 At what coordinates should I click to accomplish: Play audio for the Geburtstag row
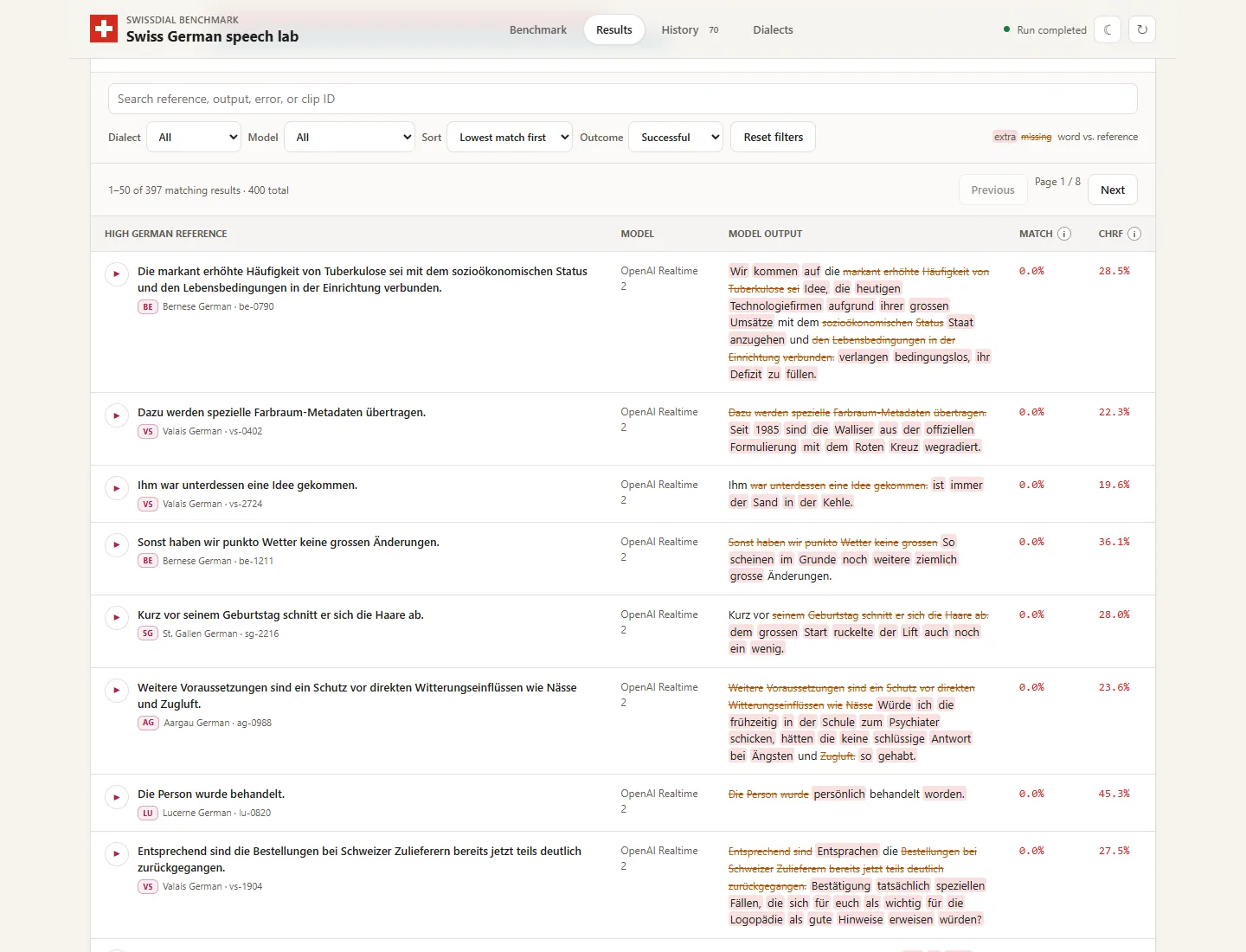point(117,618)
